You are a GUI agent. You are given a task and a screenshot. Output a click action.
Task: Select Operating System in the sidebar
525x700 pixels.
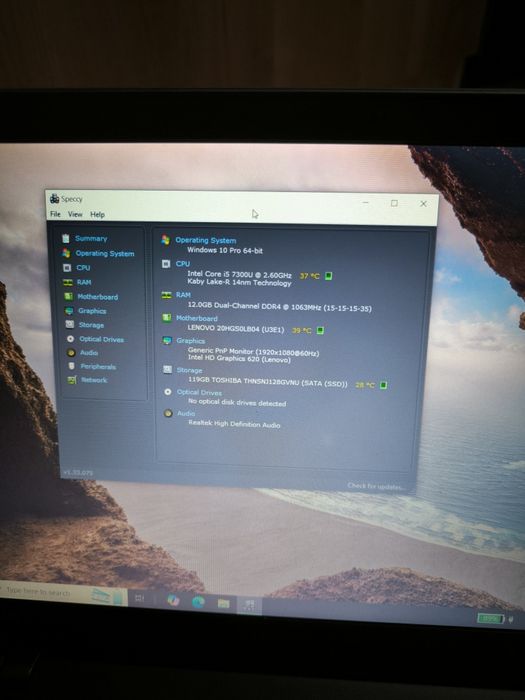[x=105, y=254]
